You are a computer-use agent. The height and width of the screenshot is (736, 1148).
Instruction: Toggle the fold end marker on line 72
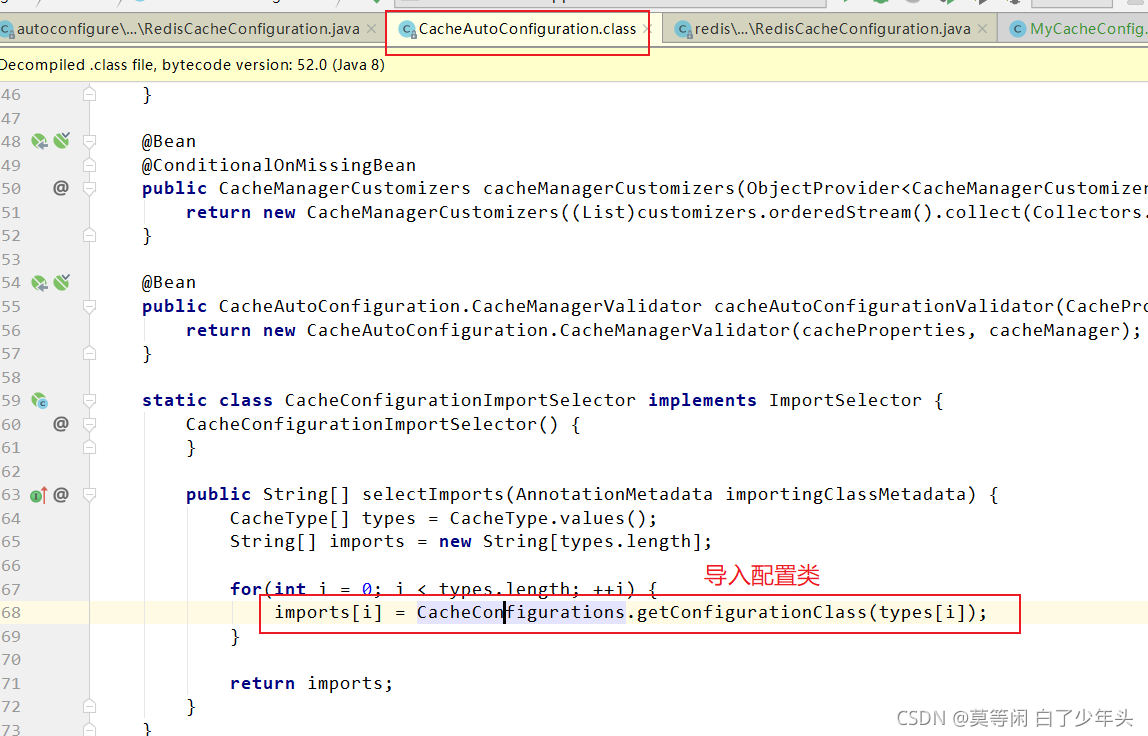89,707
